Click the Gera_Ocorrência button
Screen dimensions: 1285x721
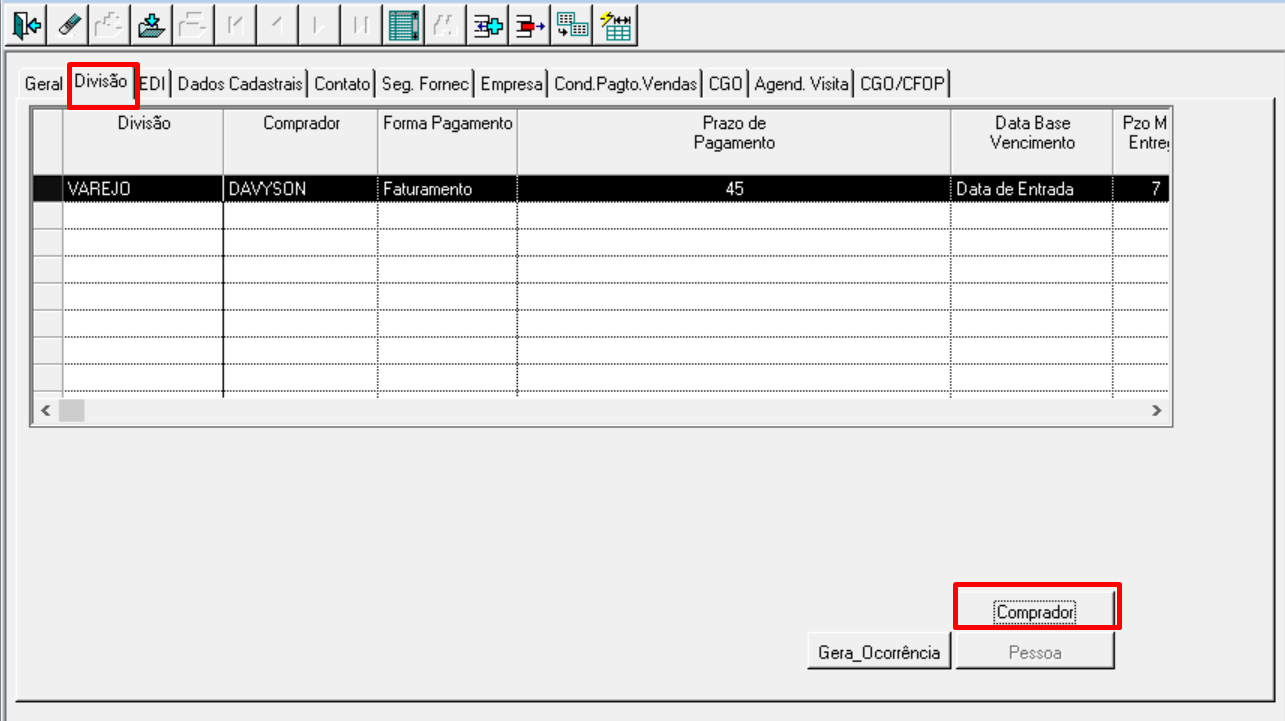point(879,652)
